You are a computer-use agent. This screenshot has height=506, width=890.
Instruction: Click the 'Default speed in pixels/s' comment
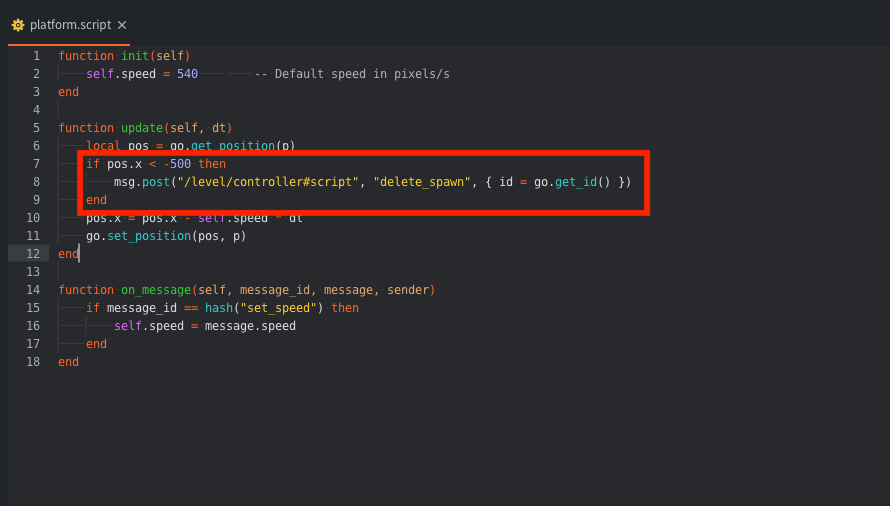[x=352, y=74]
